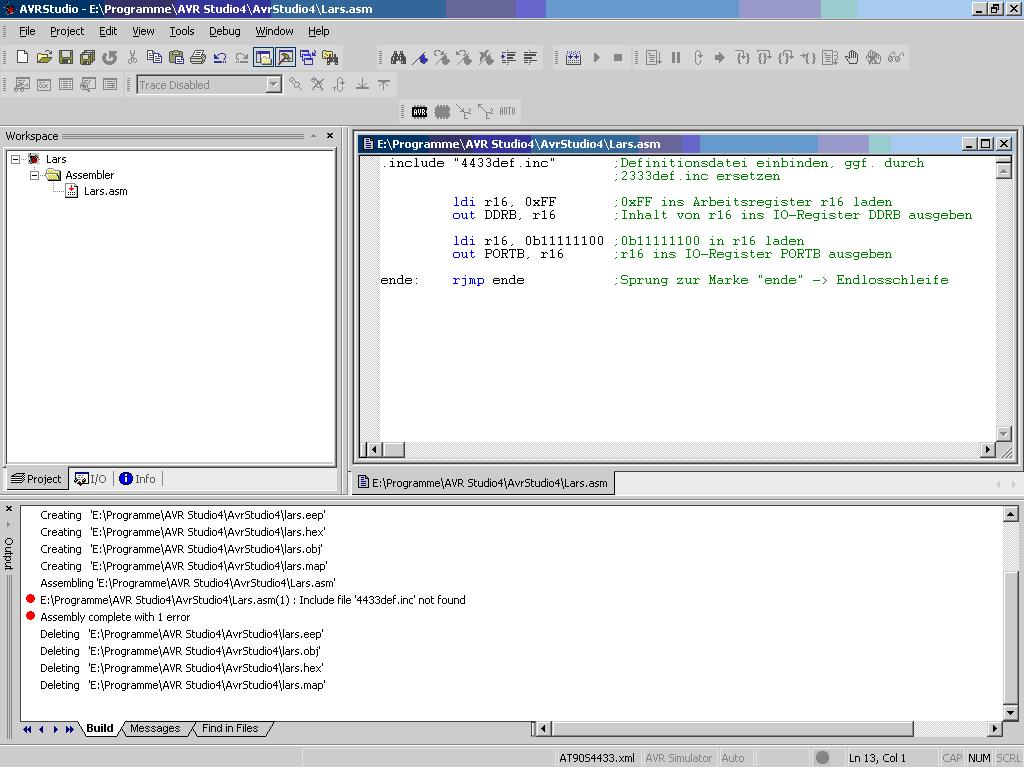Click AT90S4433.xml in the status bar
1024x768 pixels.
click(597, 758)
